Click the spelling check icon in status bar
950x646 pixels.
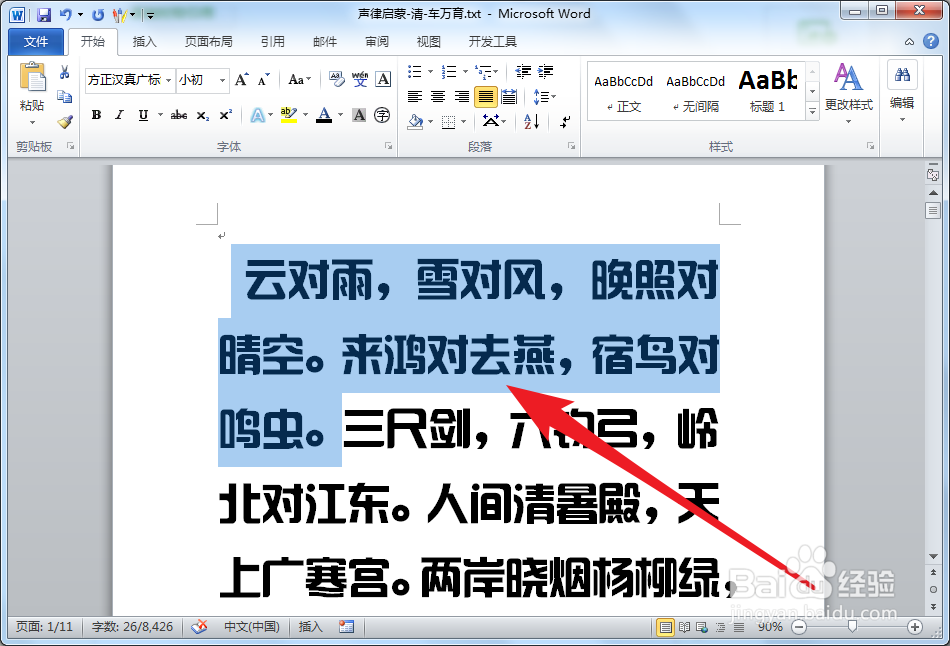198,626
